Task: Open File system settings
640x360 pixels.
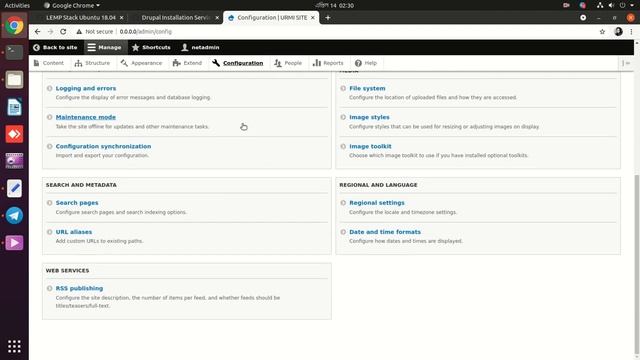Action: (367, 88)
